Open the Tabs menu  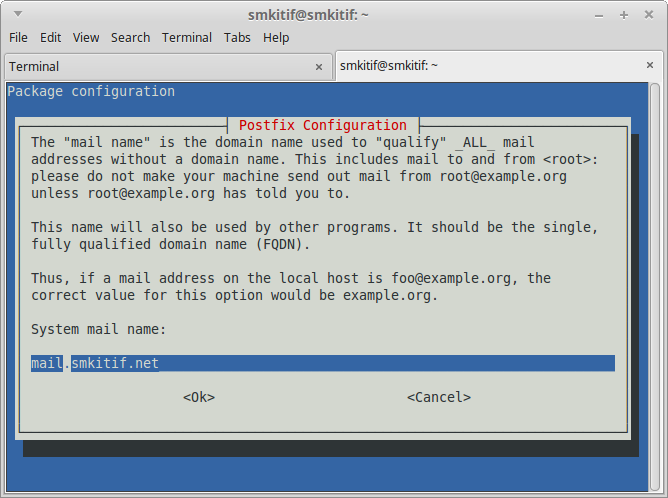[237, 37]
